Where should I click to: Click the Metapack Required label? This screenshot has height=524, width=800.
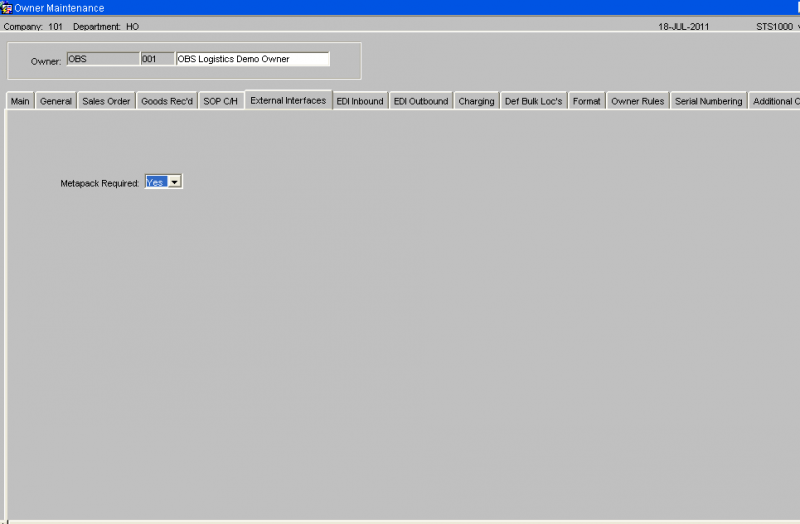99,183
